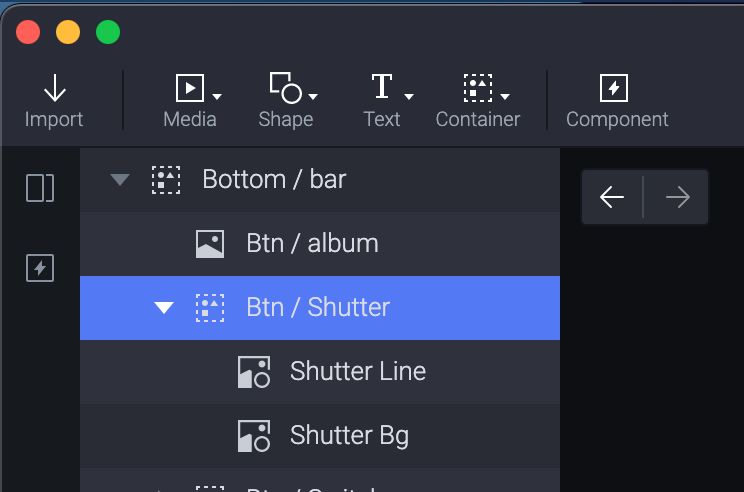The image size is (744, 492).
Task: Open the components panel lightning icon
Action: [x=40, y=268]
